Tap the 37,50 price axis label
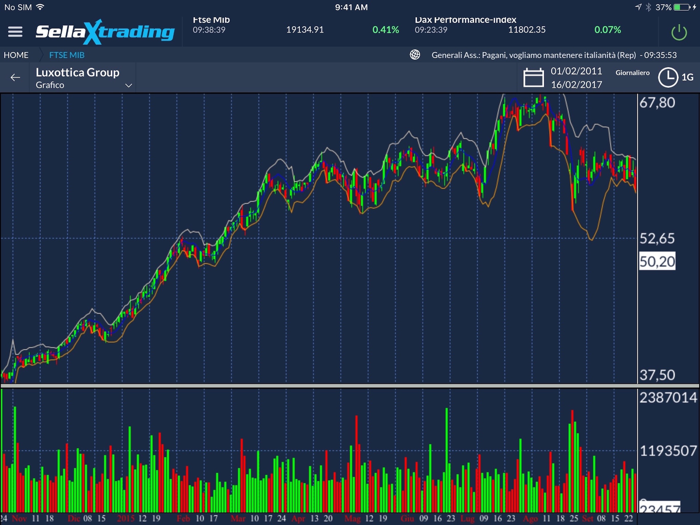 coord(657,375)
